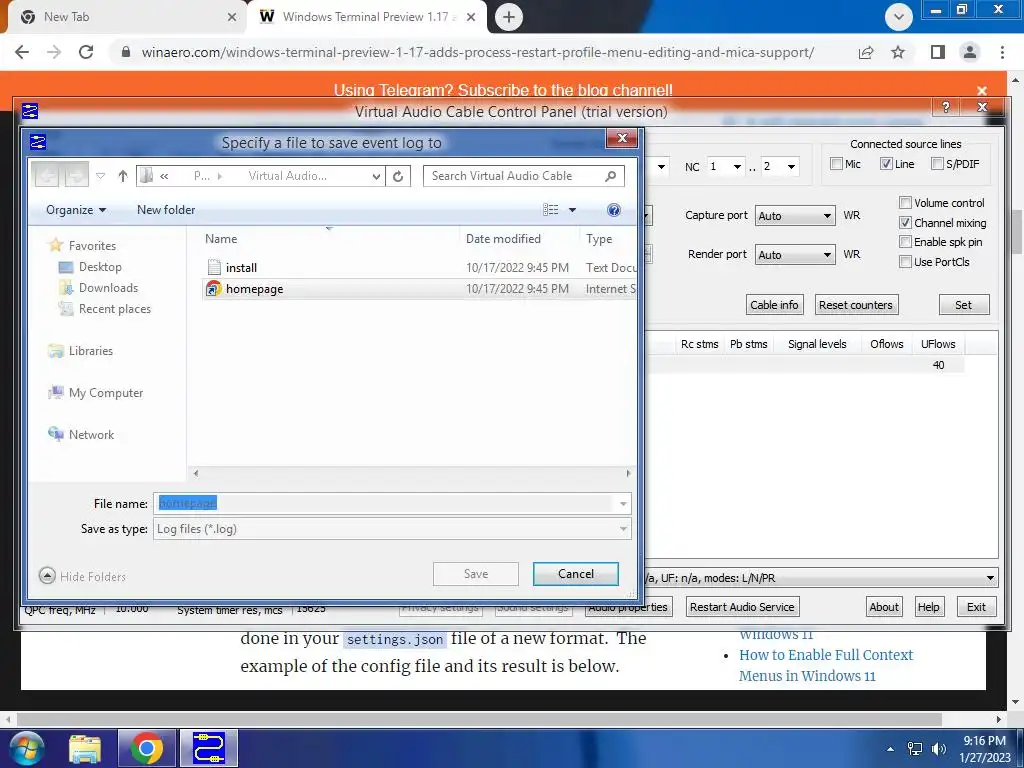Screen dimensions: 1024x768
Task: Click the Up folder arrow in save dialog
Action: coord(123,176)
